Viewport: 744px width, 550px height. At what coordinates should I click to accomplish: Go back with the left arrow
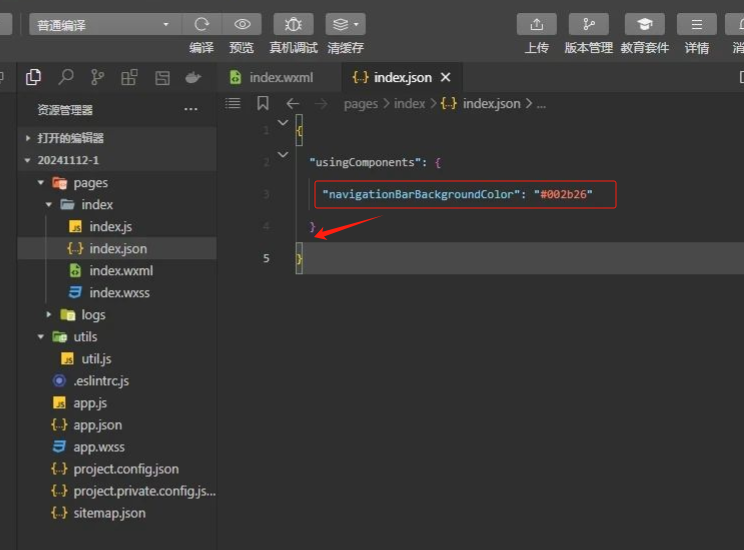coord(293,103)
